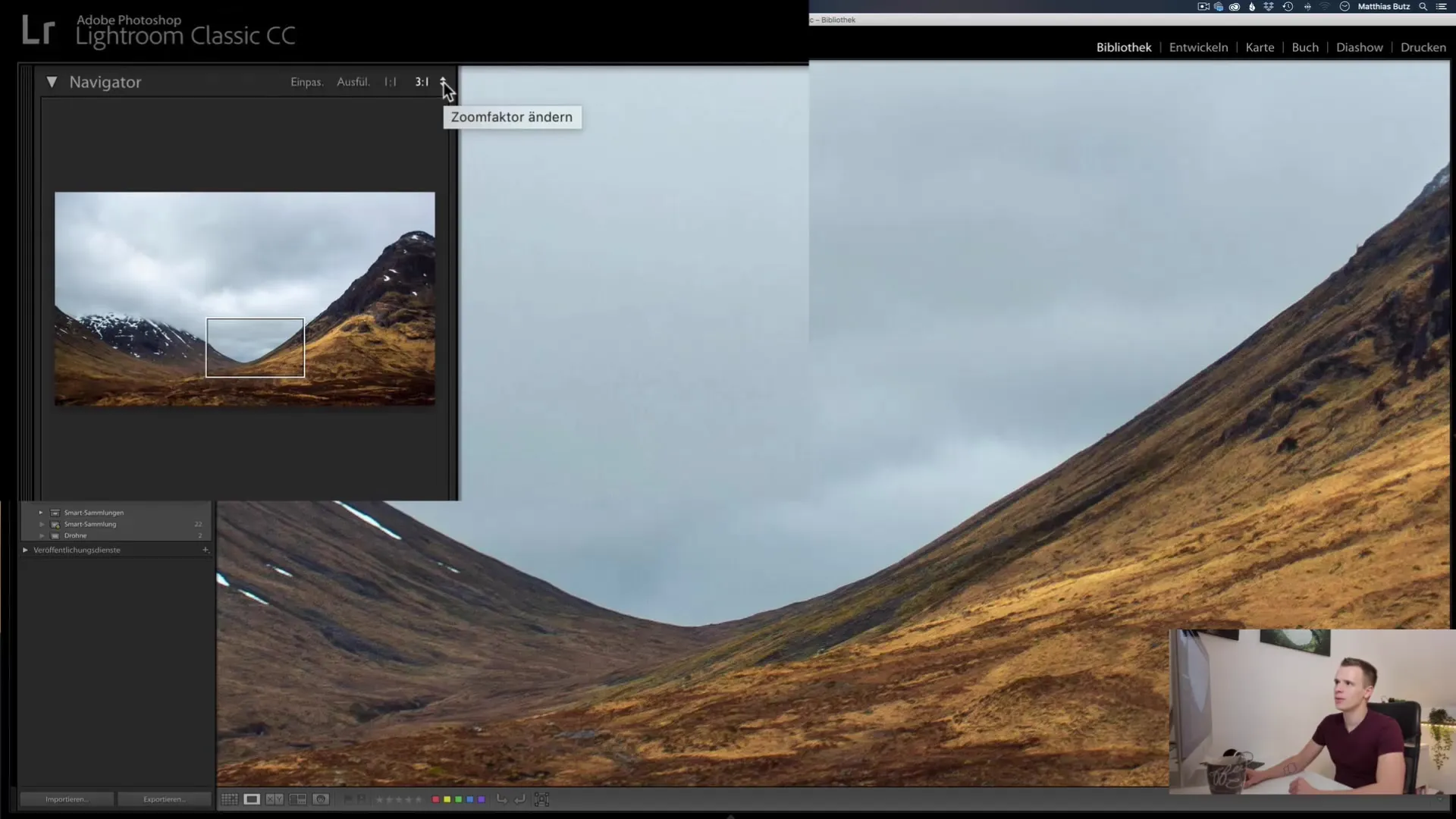The height and width of the screenshot is (819, 1456).
Task: Click the screen recording camera menu icon
Action: pos(1203,7)
